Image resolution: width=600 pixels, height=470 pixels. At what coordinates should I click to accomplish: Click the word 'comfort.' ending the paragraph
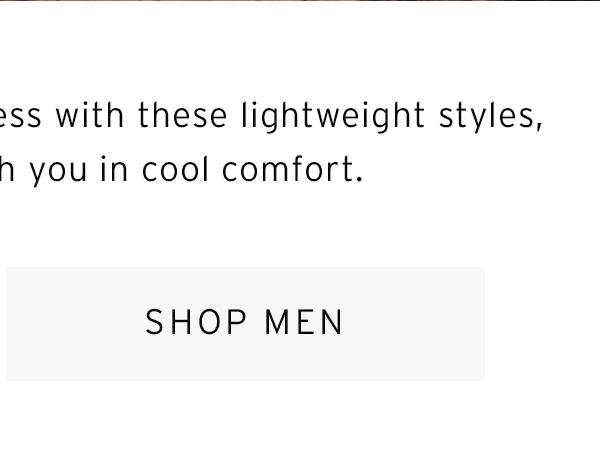(292, 170)
